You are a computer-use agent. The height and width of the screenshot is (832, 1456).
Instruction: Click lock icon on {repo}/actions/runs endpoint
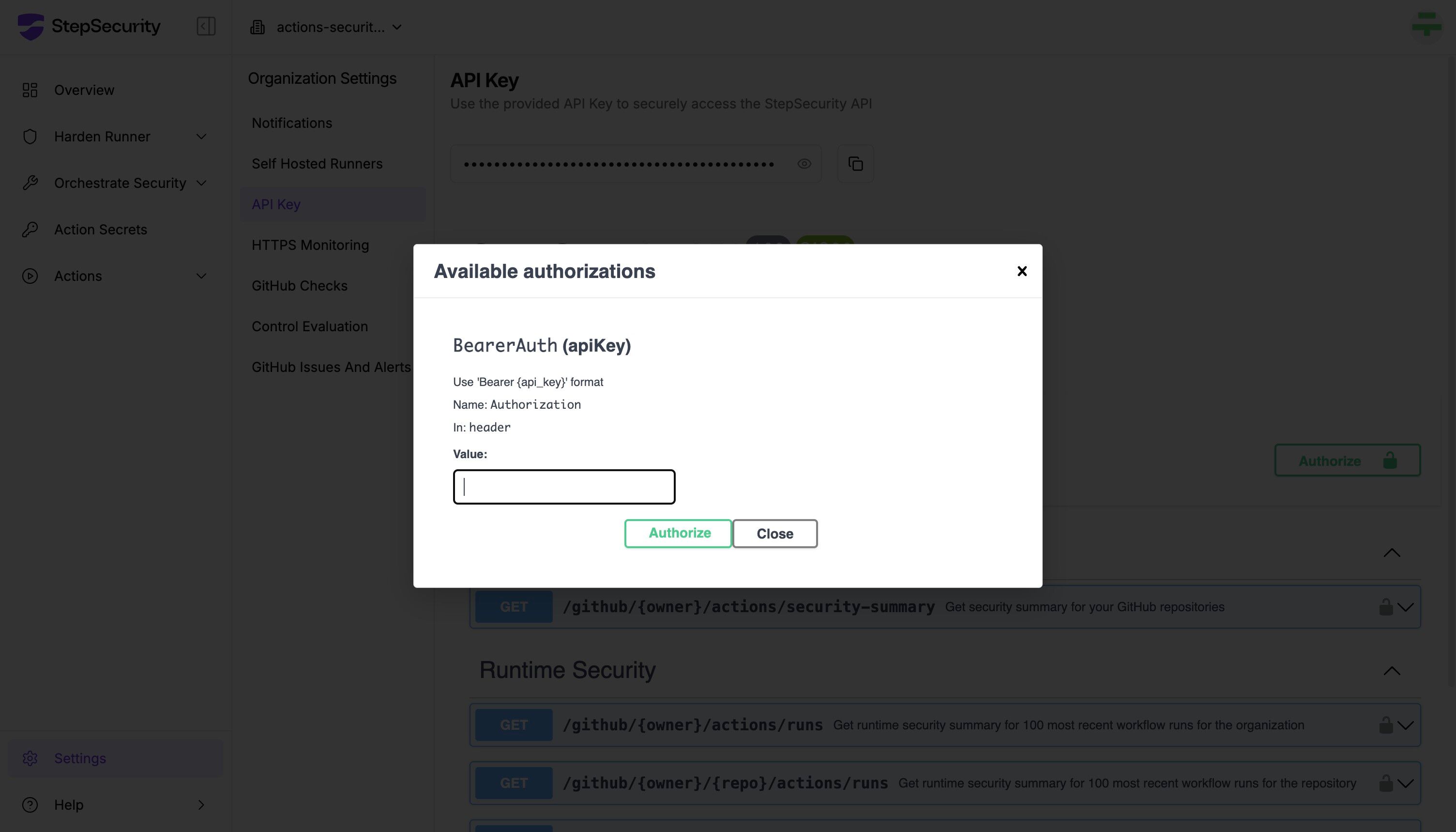click(1386, 783)
